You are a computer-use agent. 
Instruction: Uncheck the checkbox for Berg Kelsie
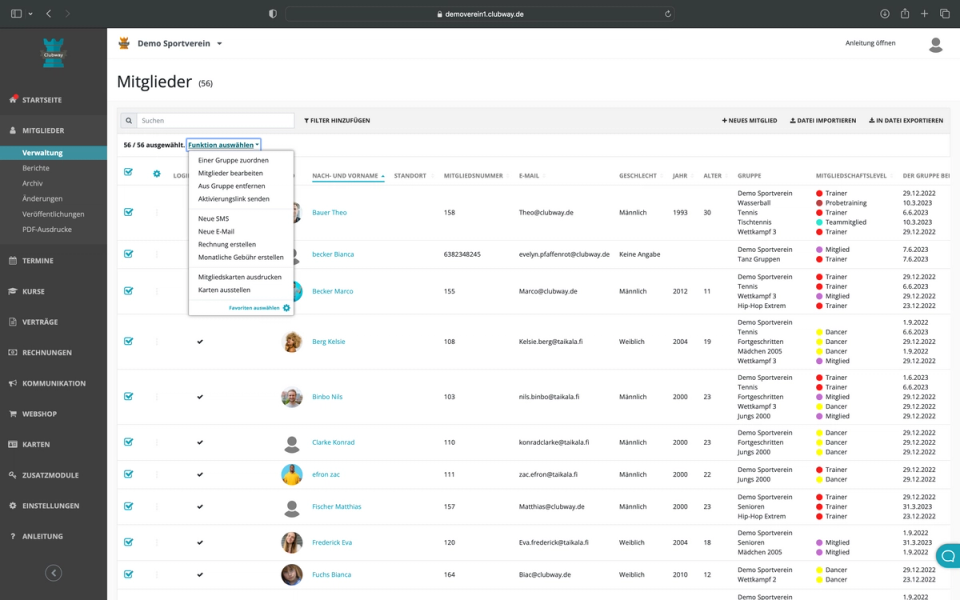[x=128, y=341]
